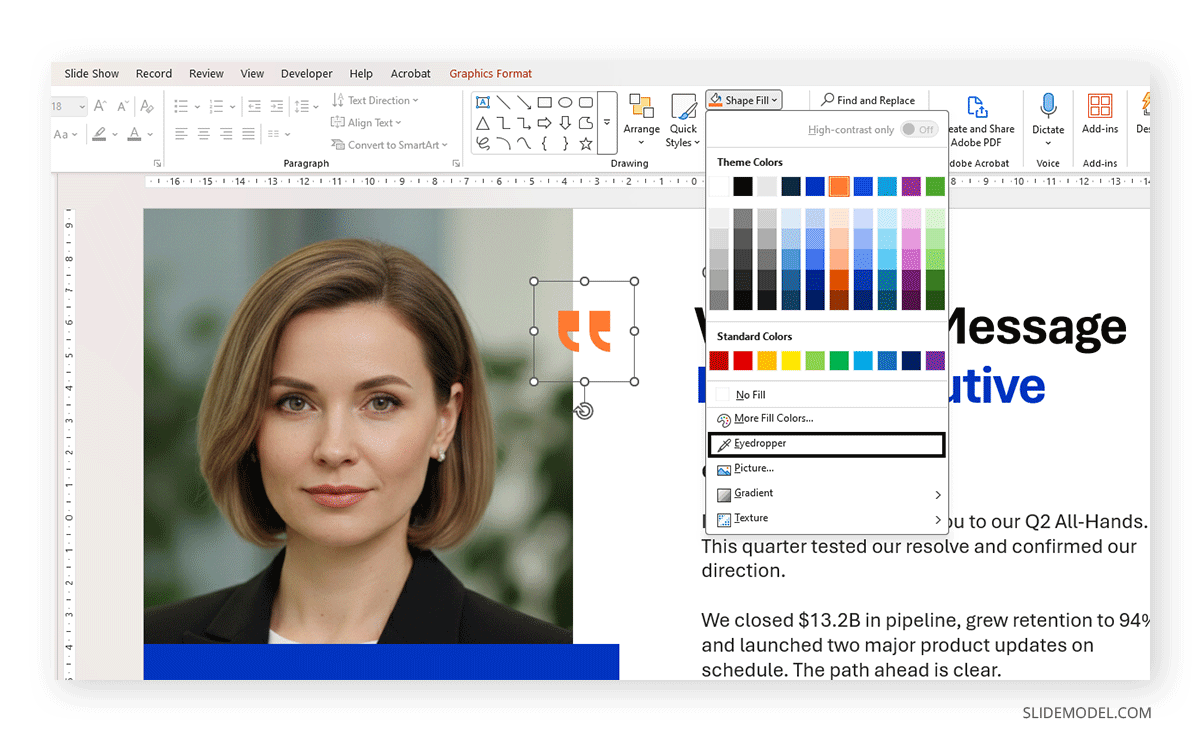This screenshot has height=743, width=1200.
Task: Open More Fill Colors
Action: pyautogui.click(x=826, y=419)
